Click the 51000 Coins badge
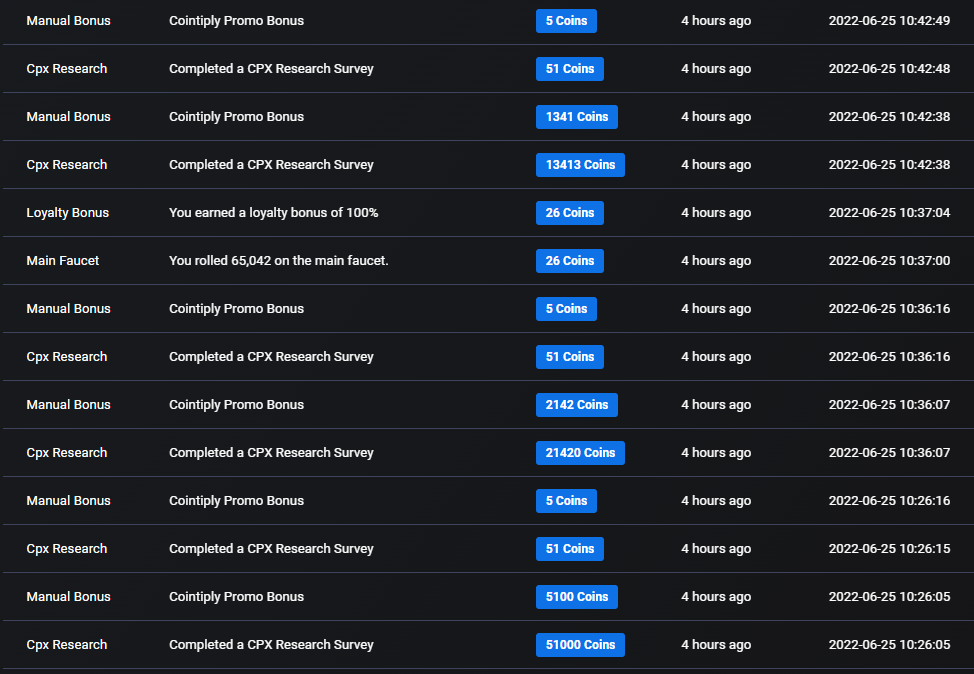The width and height of the screenshot is (974, 674). [x=580, y=645]
